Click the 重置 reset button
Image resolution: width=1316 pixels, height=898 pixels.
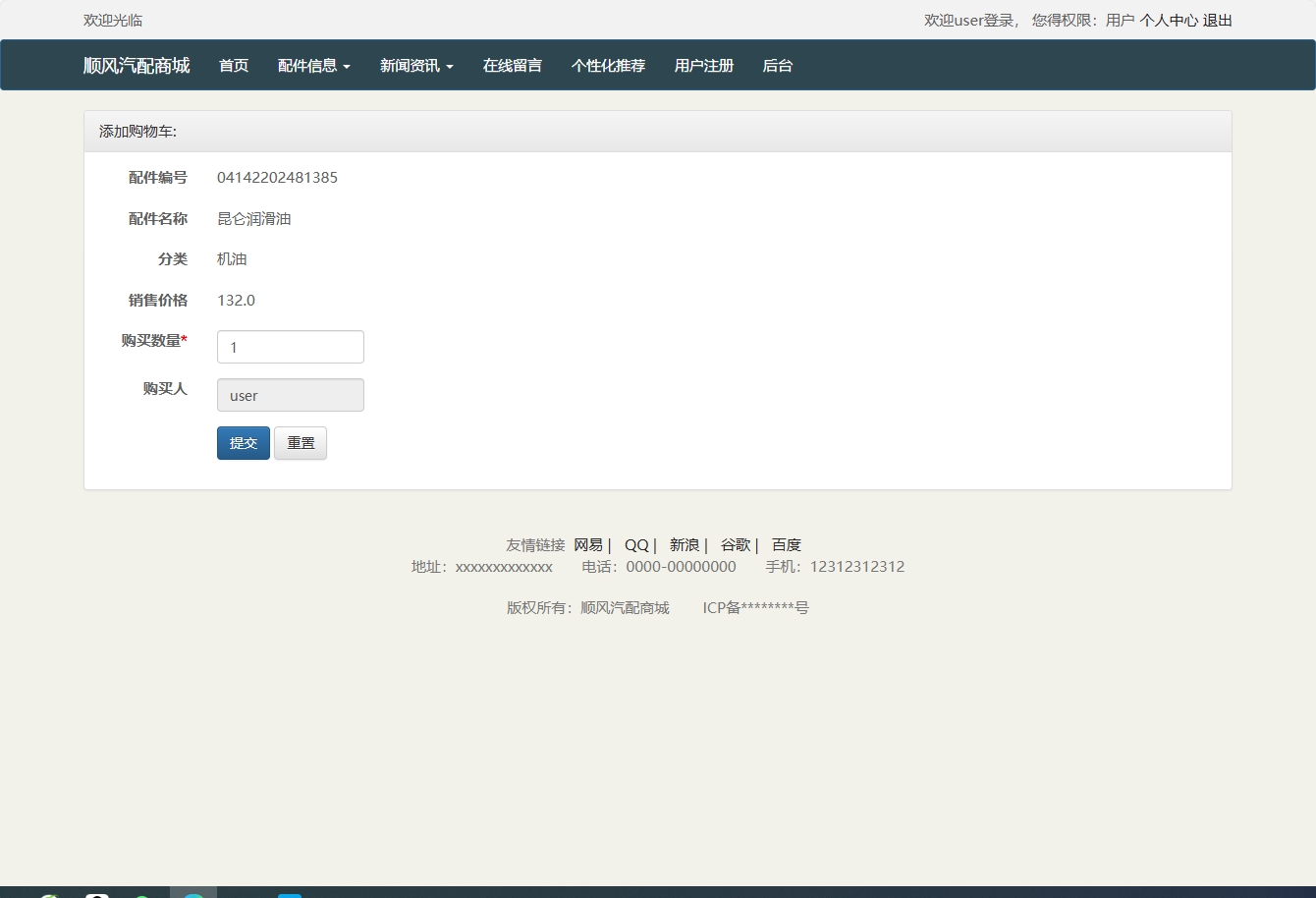(x=301, y=443)
